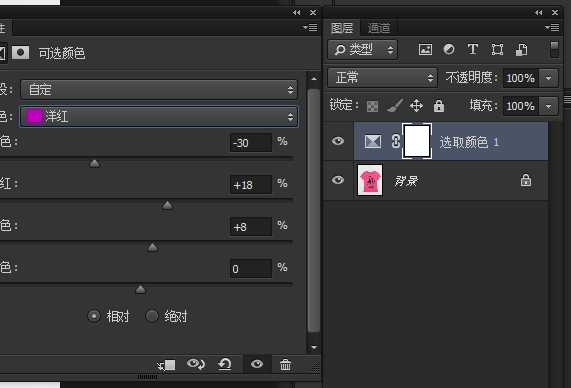Switch to the 通道 tab

379,28
